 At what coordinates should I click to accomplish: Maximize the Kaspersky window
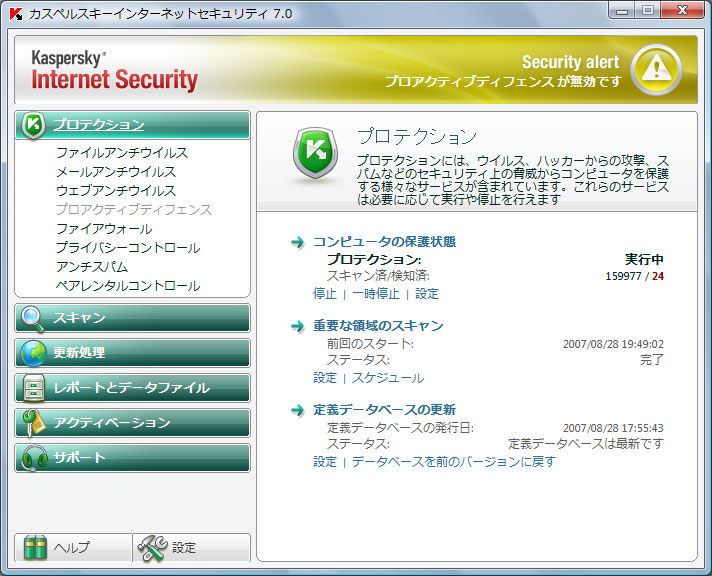[x=648, y=10]
